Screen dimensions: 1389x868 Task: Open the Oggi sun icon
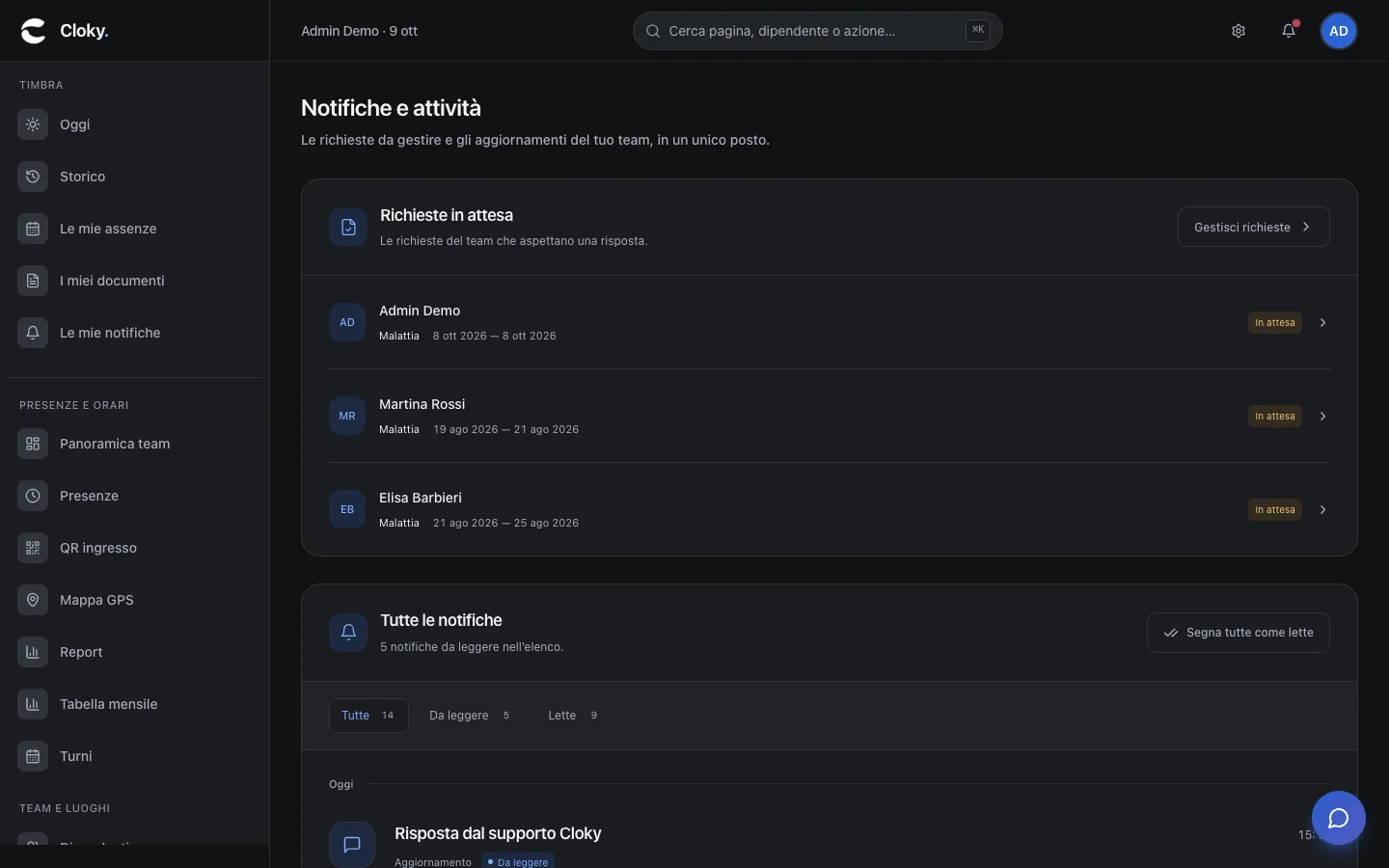(33, 124)
